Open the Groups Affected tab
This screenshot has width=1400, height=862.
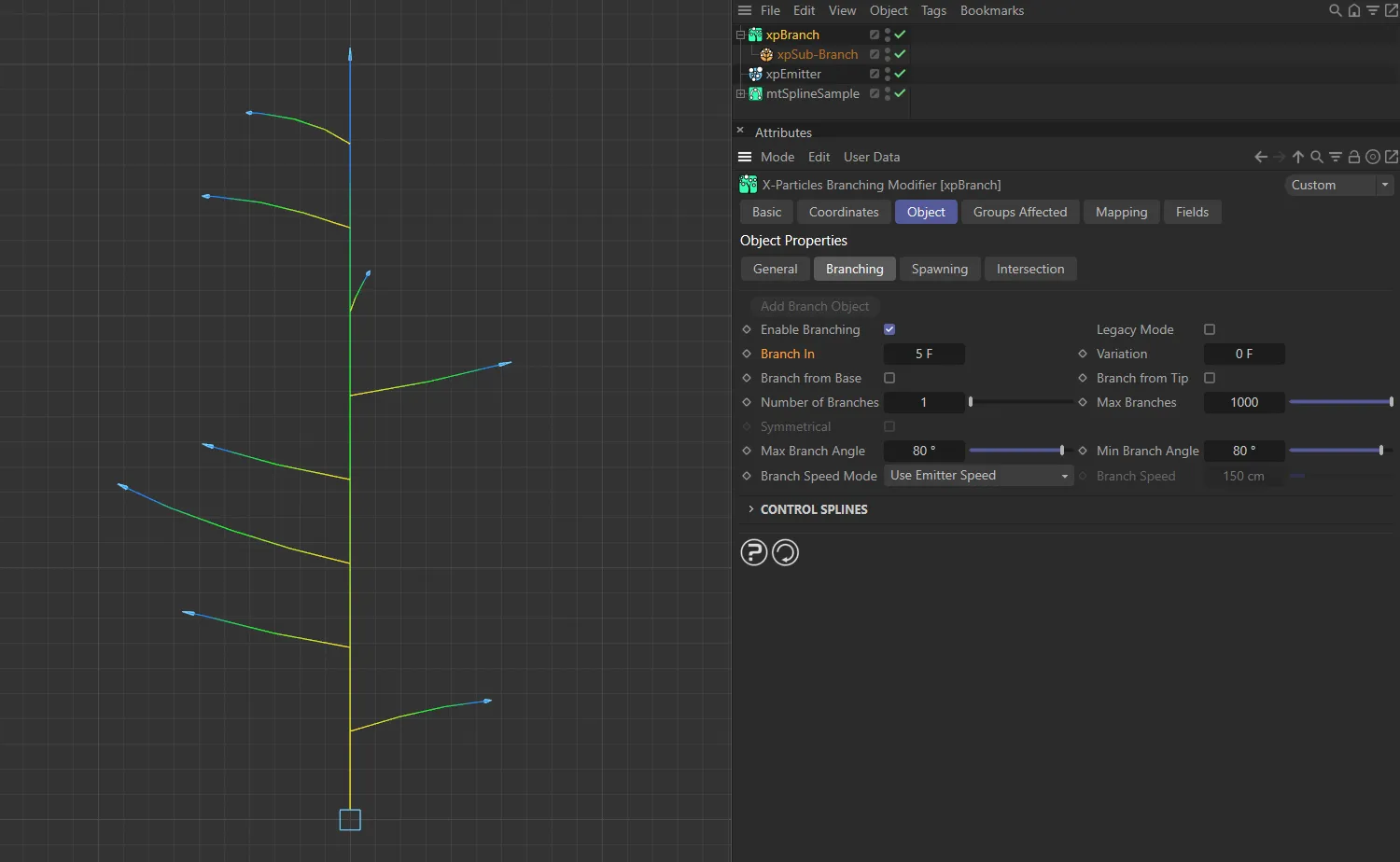point(1019,212)
